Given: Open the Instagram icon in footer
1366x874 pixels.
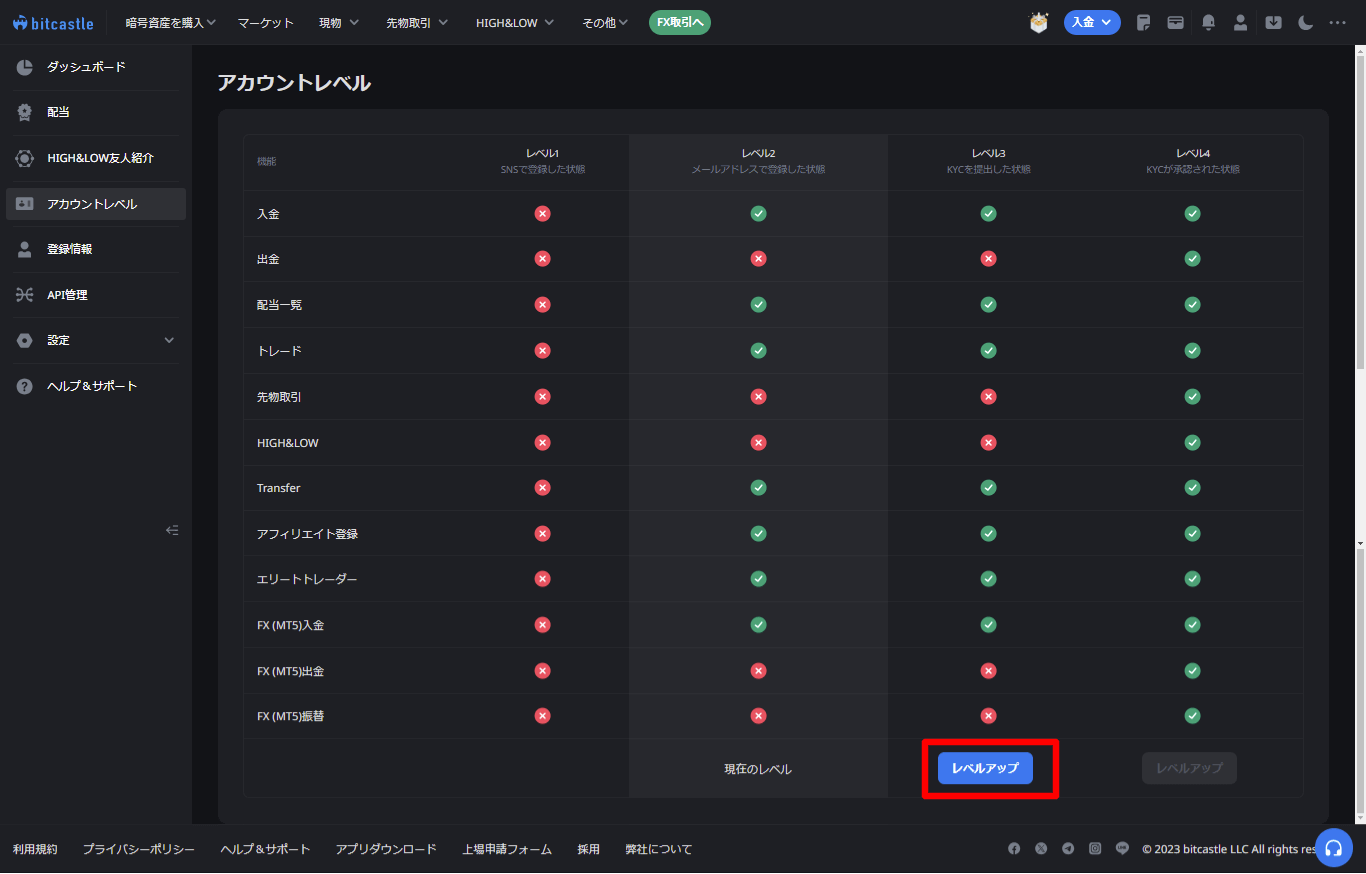Looking at the screenshot, I should tap(1095, 849).
